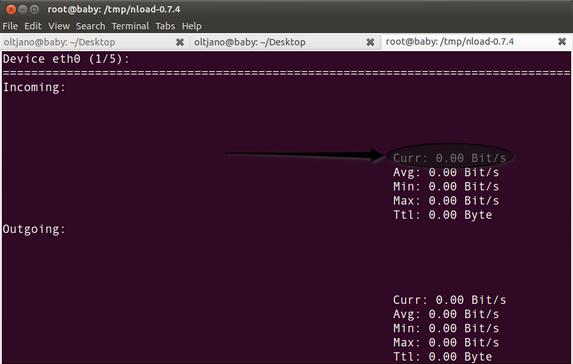
Task: Open the Terminal menu
Action: coord(130,26)
